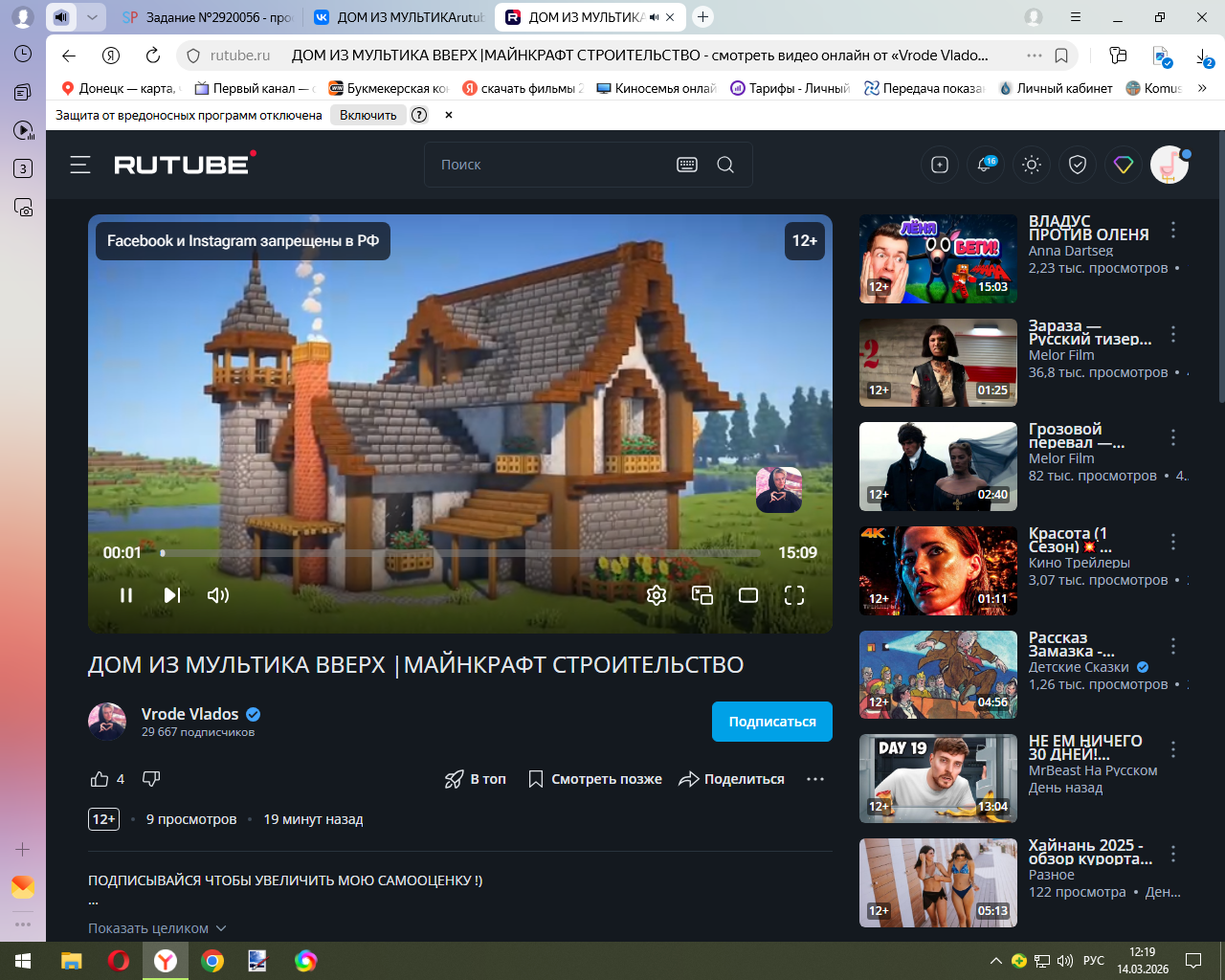
Task: Open more actions below the video
Action: (815, 779)
